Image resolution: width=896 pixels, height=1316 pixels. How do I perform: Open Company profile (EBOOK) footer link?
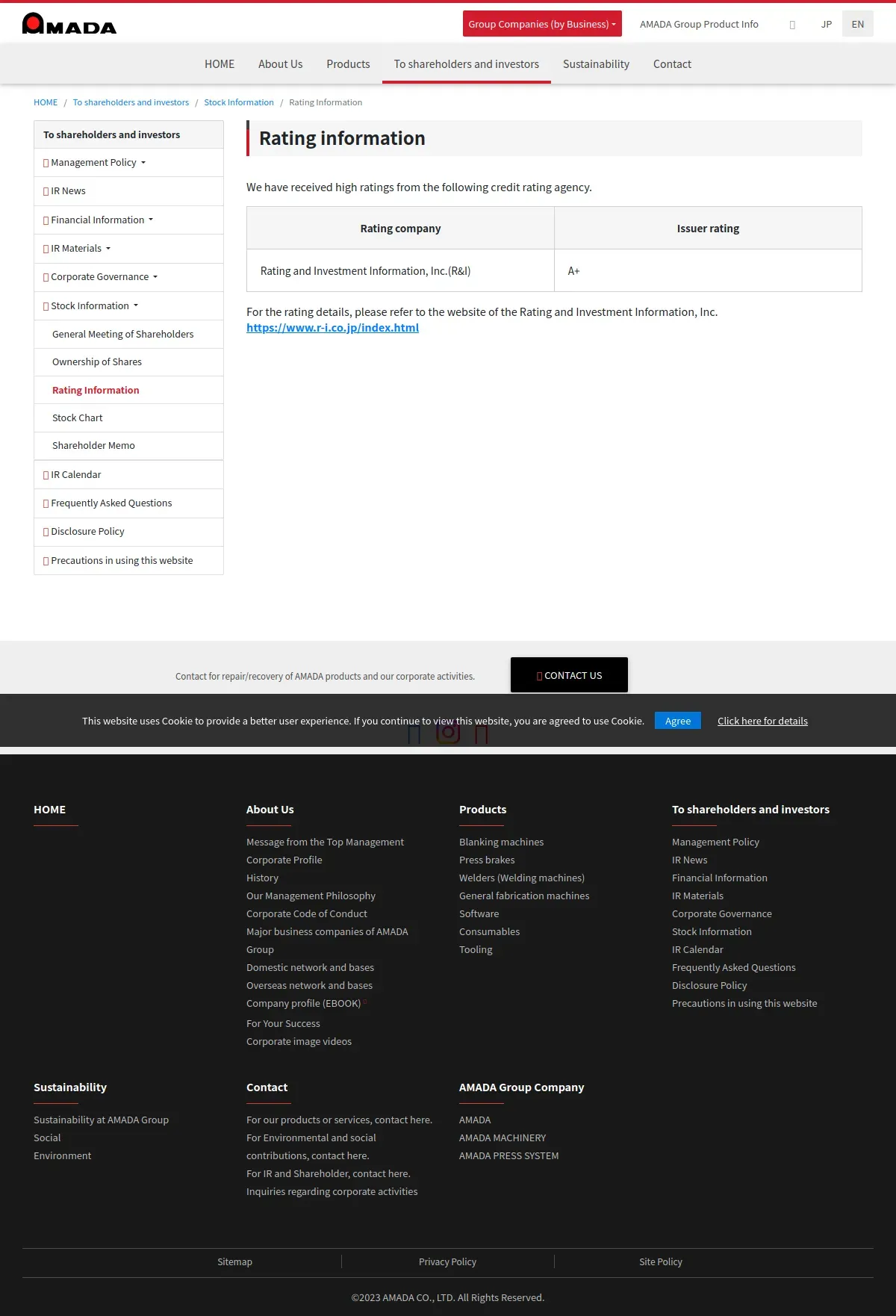[x=304, y=1003]
